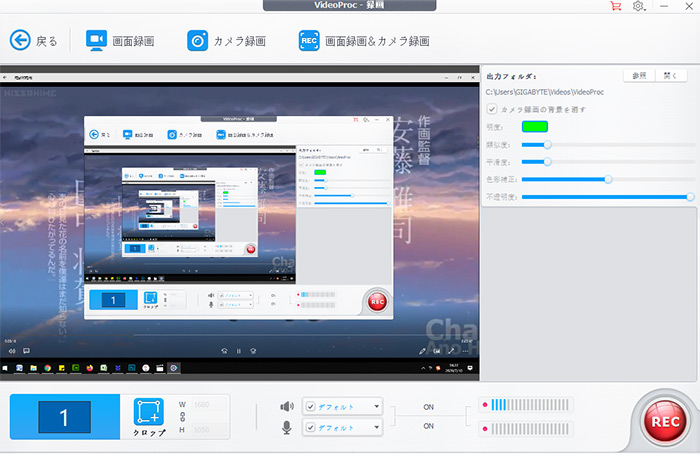700x454 pixels.
Task: Open the shopping cart in title bar
Action: point(616,6)
